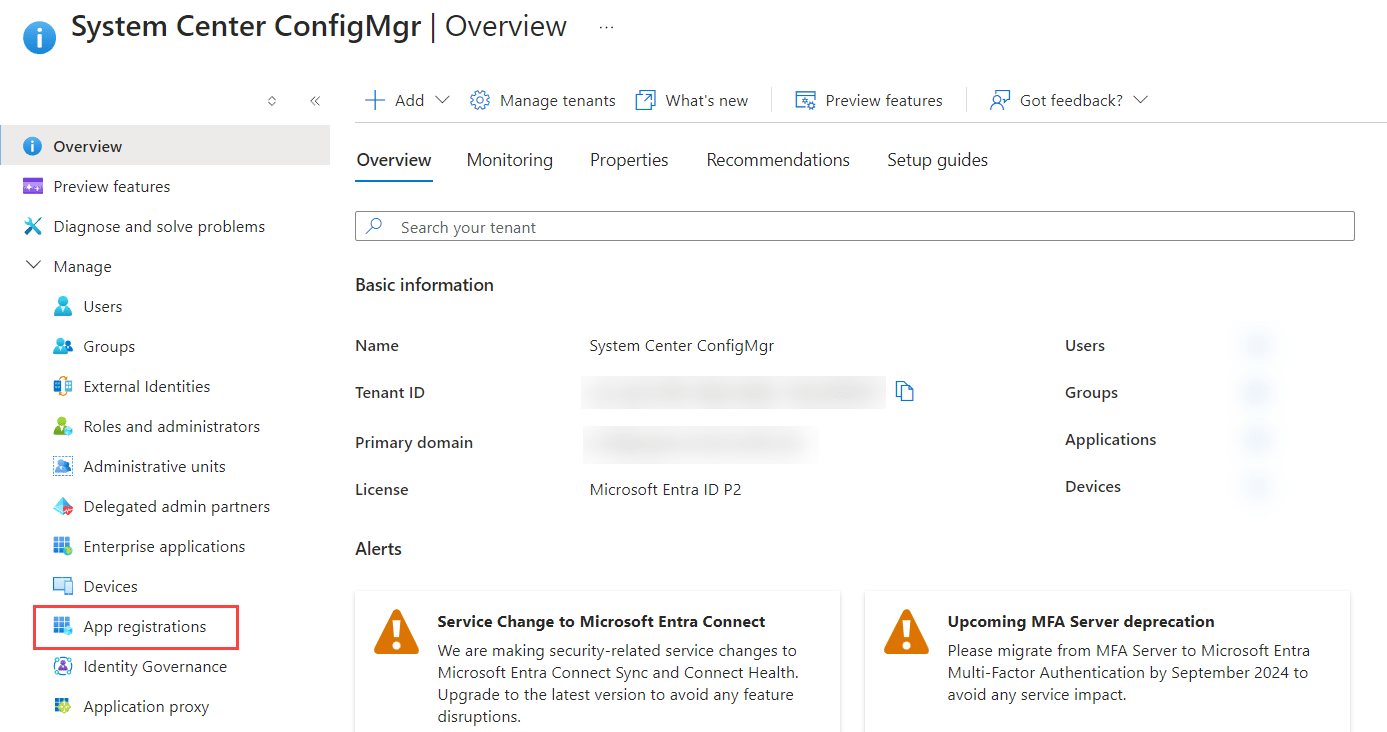Select Overview in the sidebar

[165, 146]
